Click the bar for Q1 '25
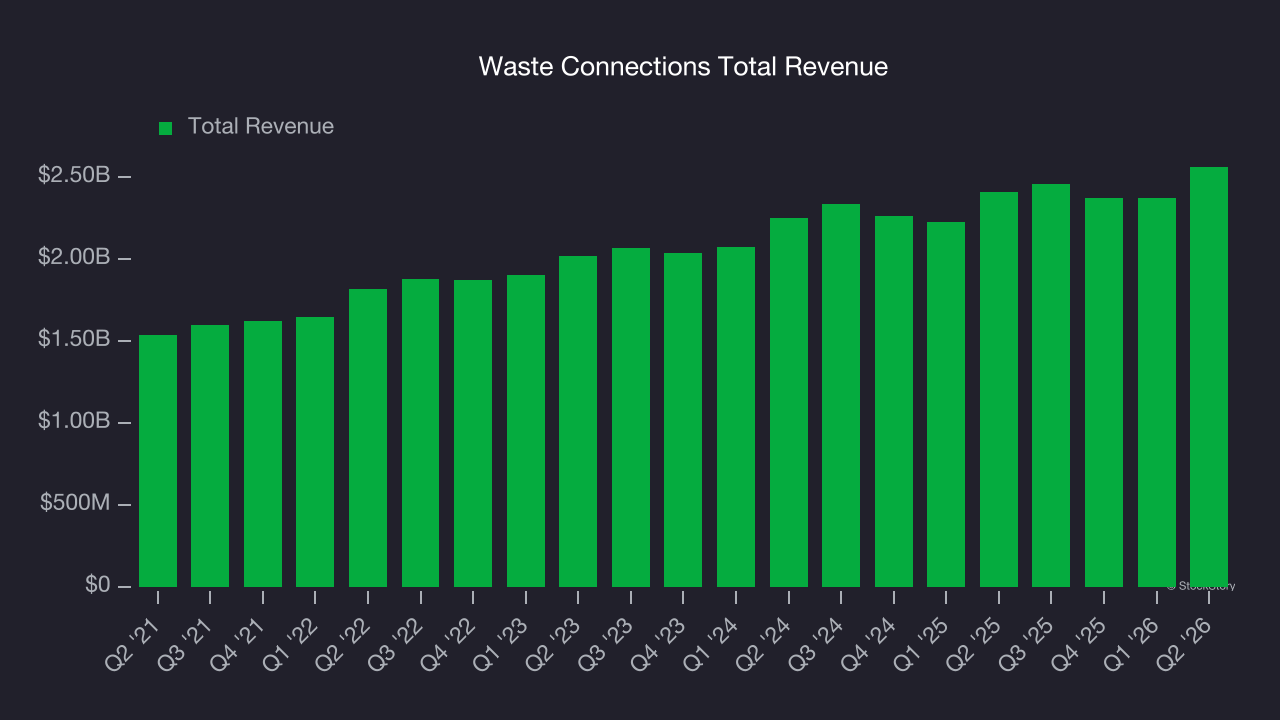 tap(946, 404)
